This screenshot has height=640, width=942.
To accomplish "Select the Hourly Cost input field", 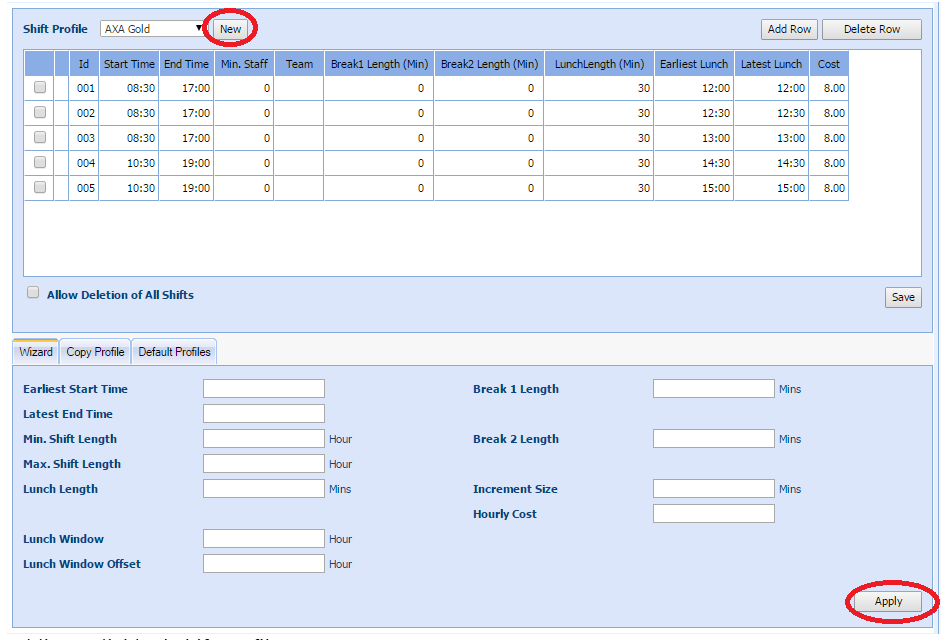I will [x=713, y=514].
